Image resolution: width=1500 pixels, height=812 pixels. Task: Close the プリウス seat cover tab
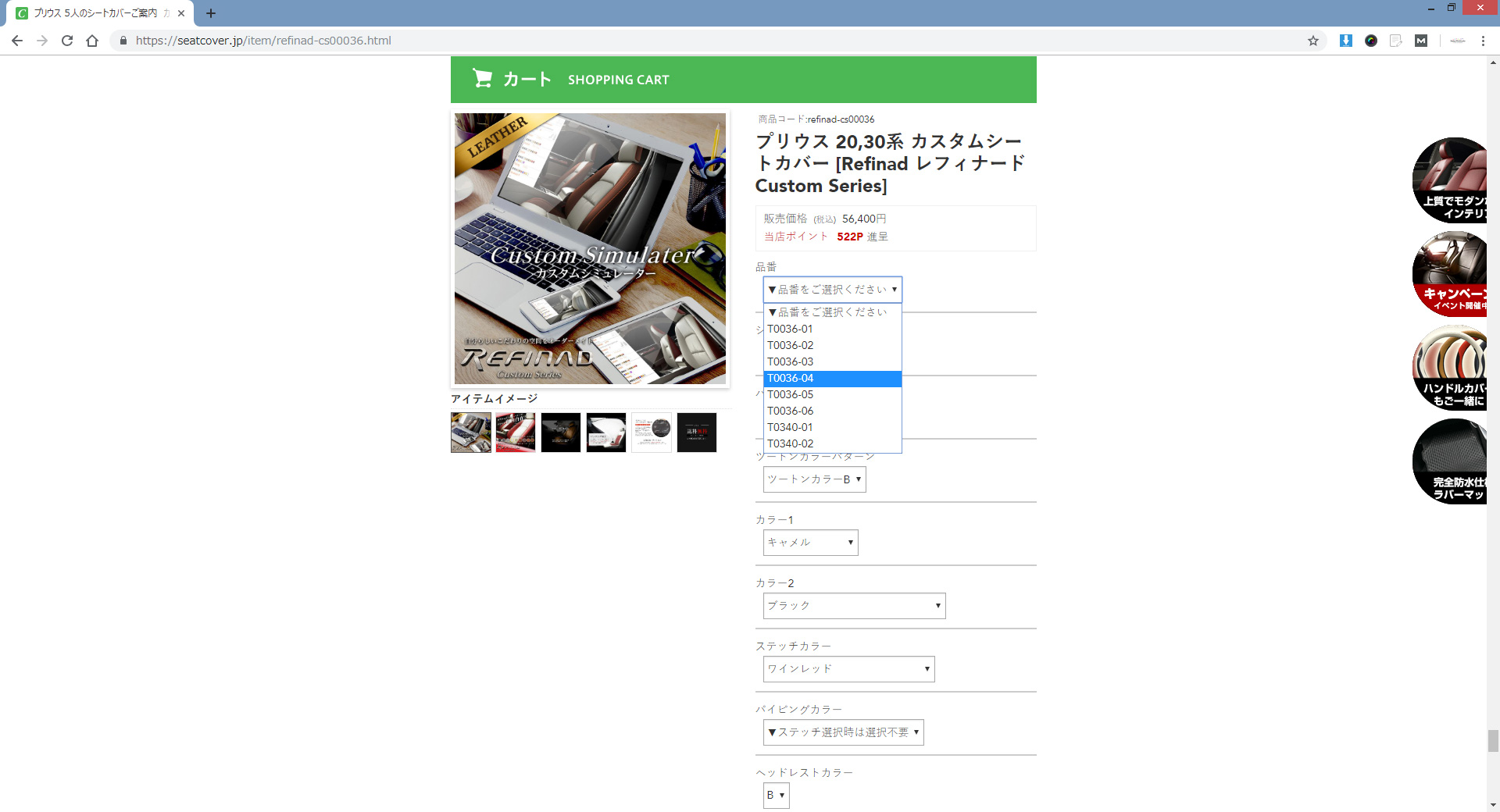(x=181, y=13)
